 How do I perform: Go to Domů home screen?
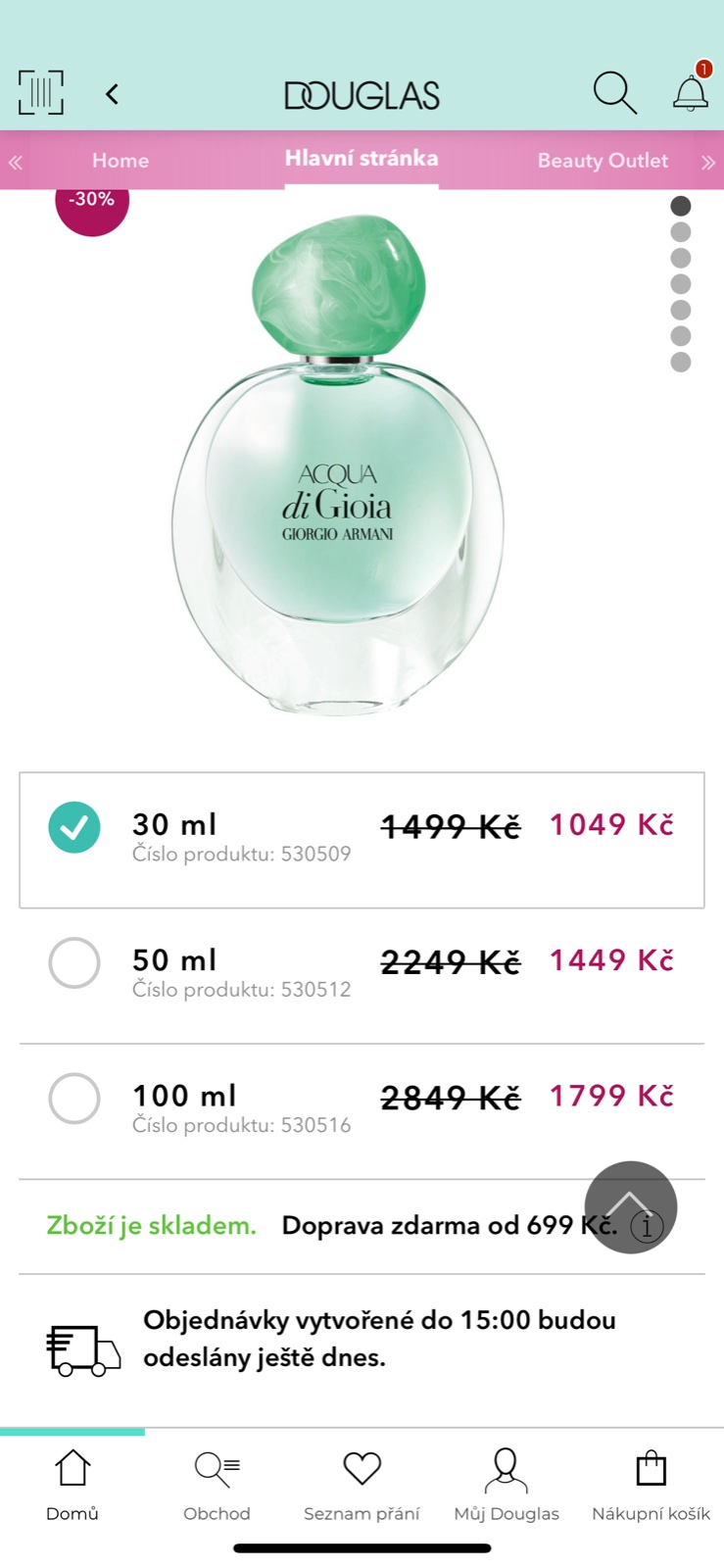[72, 1485]
